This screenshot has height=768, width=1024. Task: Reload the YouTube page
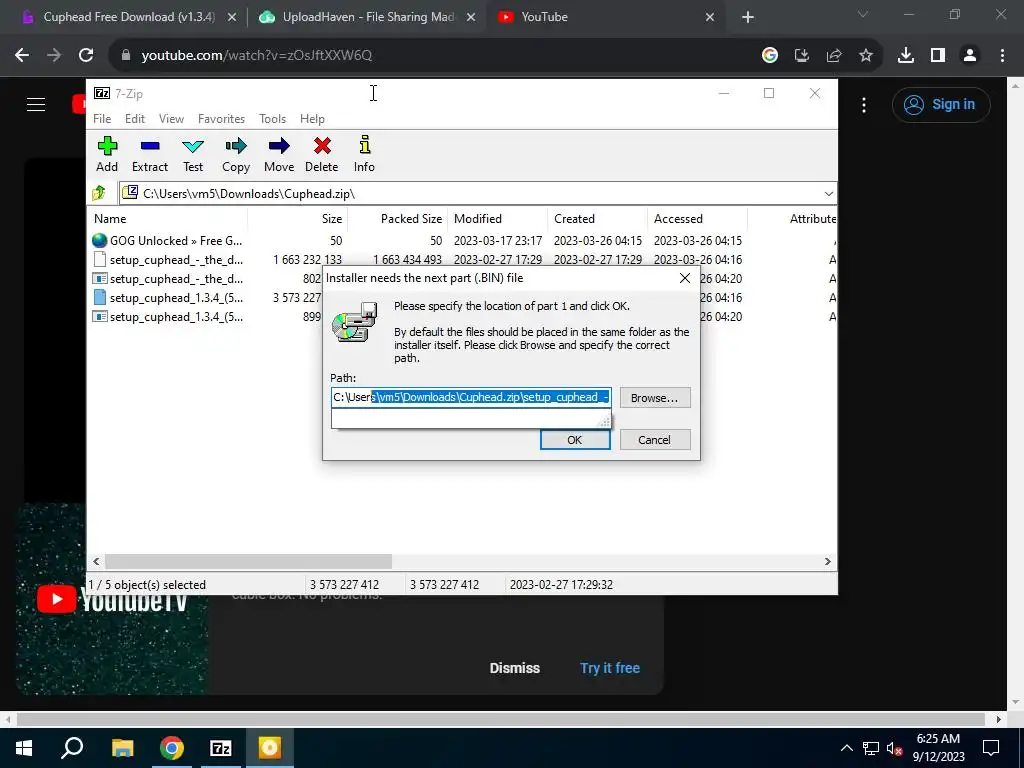pos(86,56)
